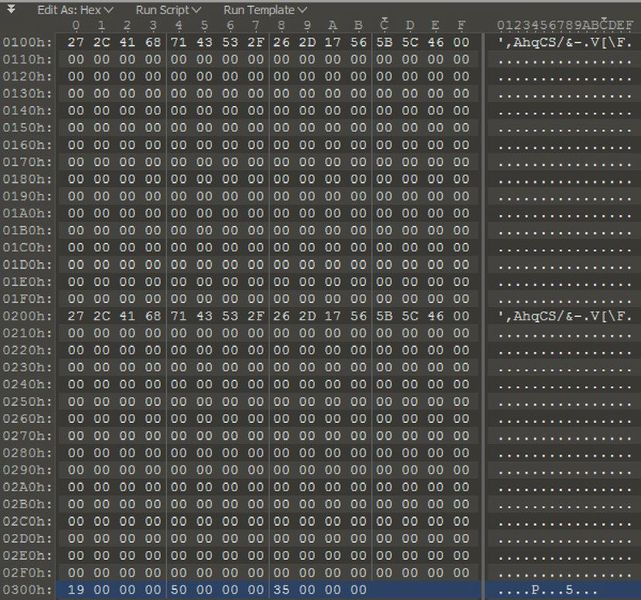Select byte 71 in row 0100h
Viewport: 641px width, 600px height.
[179, 42]
